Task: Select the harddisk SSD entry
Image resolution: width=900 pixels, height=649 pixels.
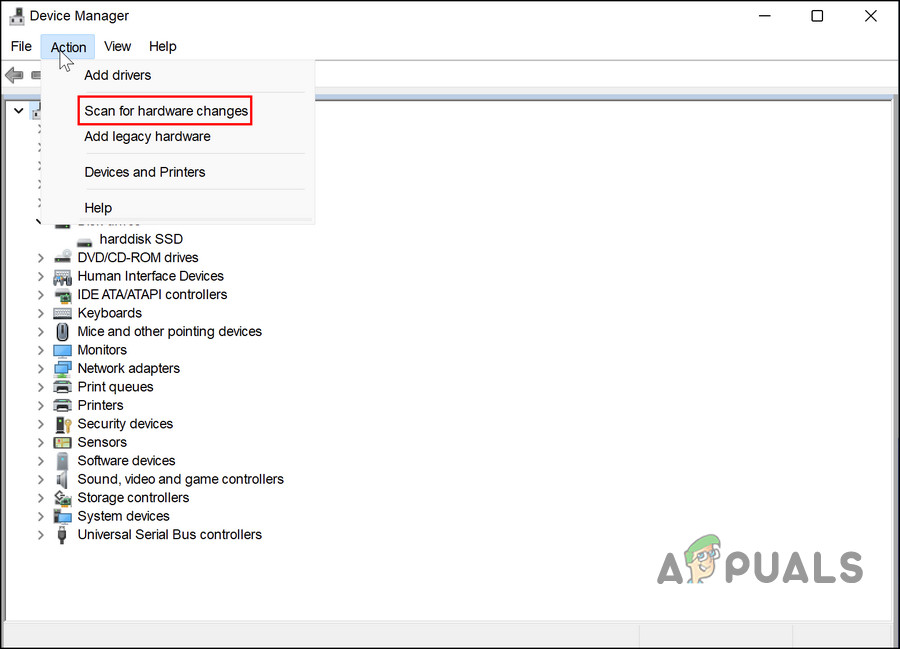Action: pos(141,239)
